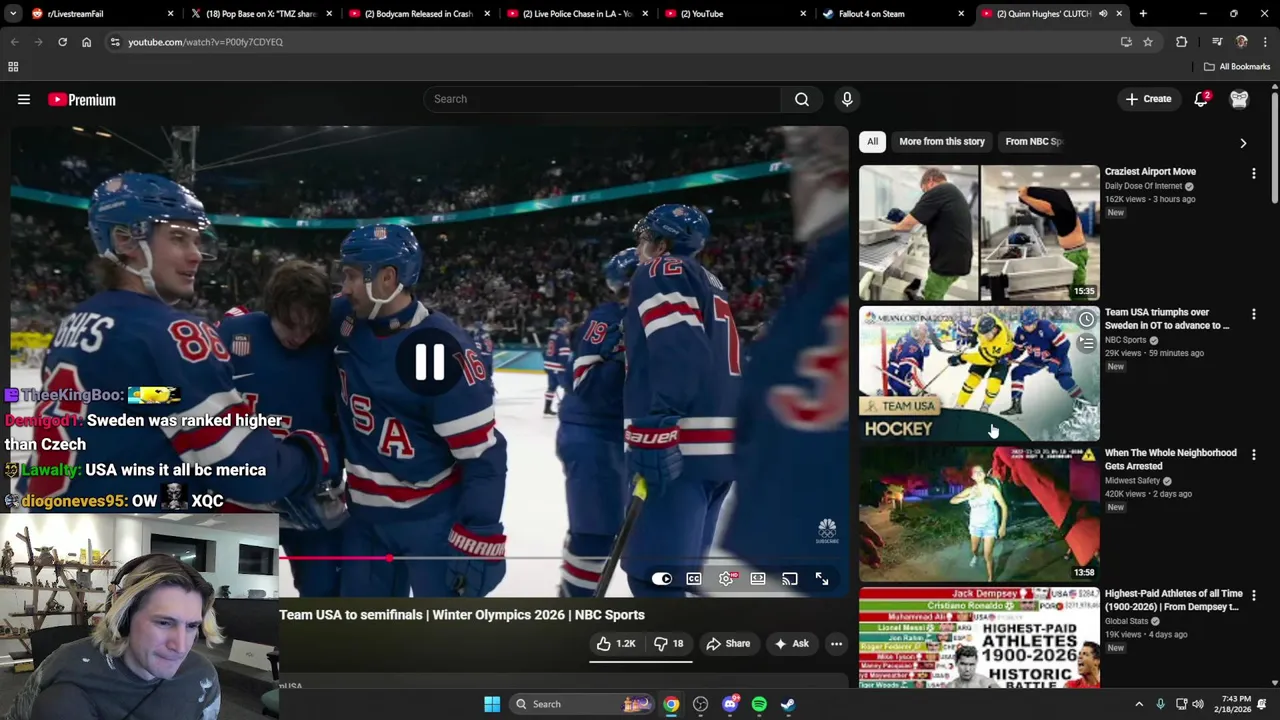Open YouTube notifications bell
This screenshot has height=720, width=1280.
tap(1201, 99)
